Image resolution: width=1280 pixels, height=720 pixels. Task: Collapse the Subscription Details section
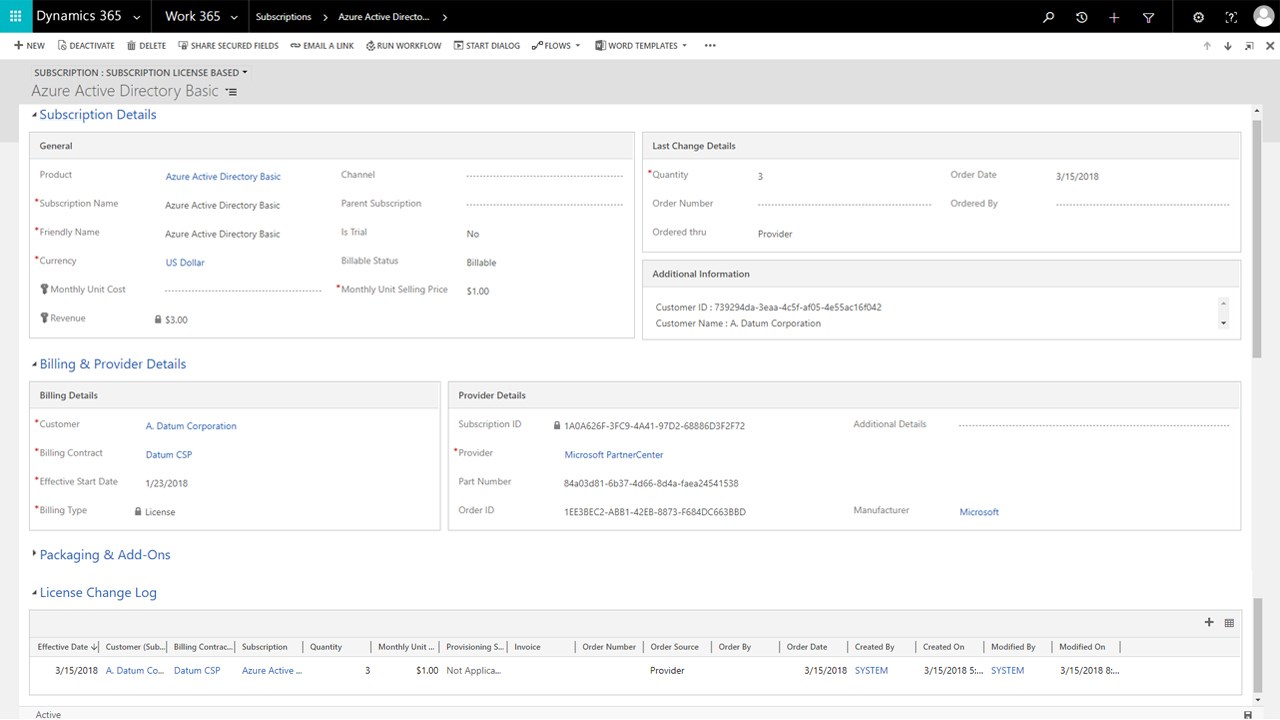click(x=94, y=115)
